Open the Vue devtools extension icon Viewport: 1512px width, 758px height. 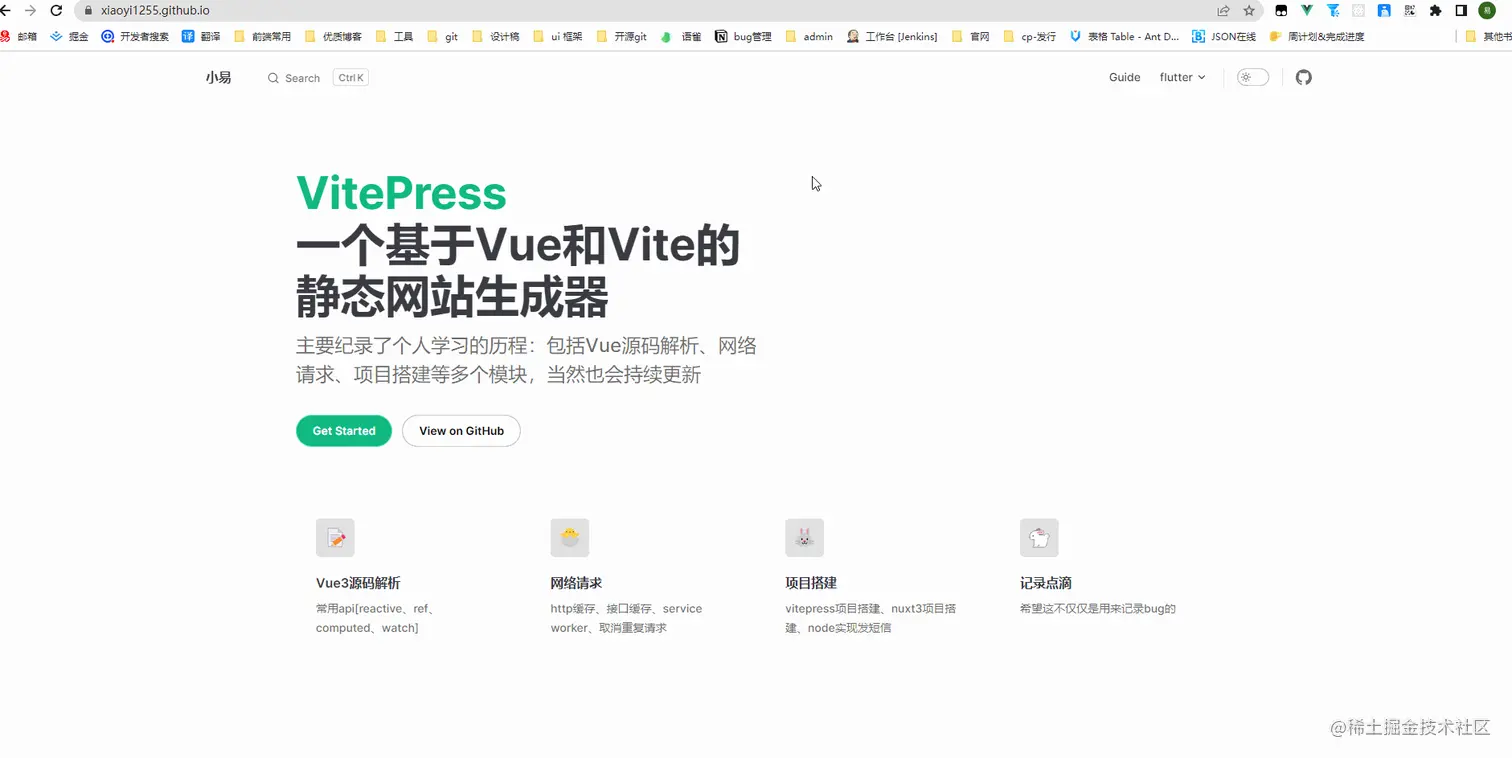(1307, 10)
